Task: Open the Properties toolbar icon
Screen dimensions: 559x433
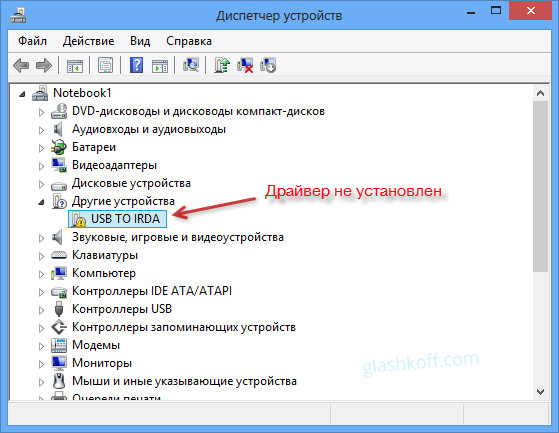Action: coord(106,66)
